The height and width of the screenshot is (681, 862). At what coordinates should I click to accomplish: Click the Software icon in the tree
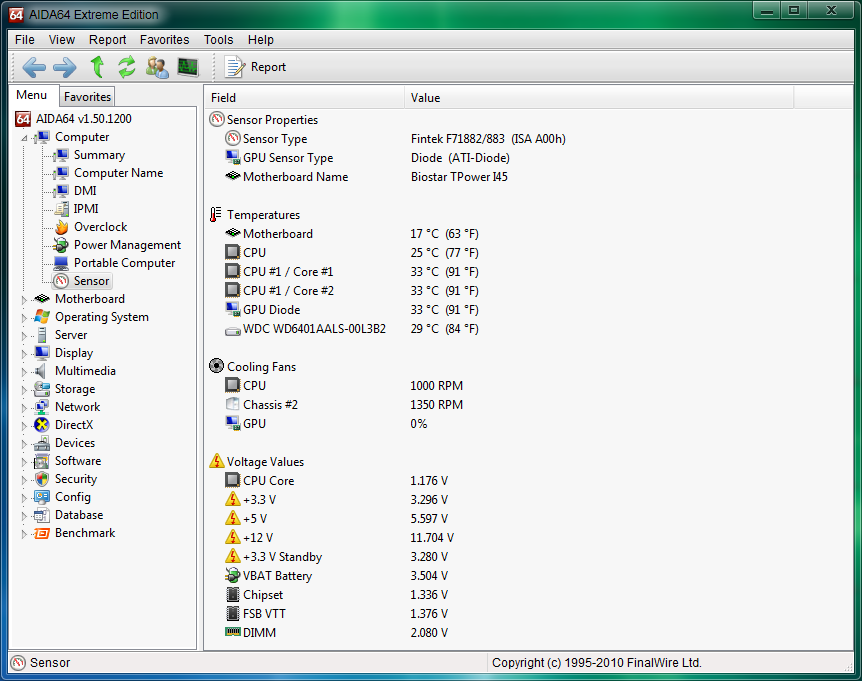42,461
